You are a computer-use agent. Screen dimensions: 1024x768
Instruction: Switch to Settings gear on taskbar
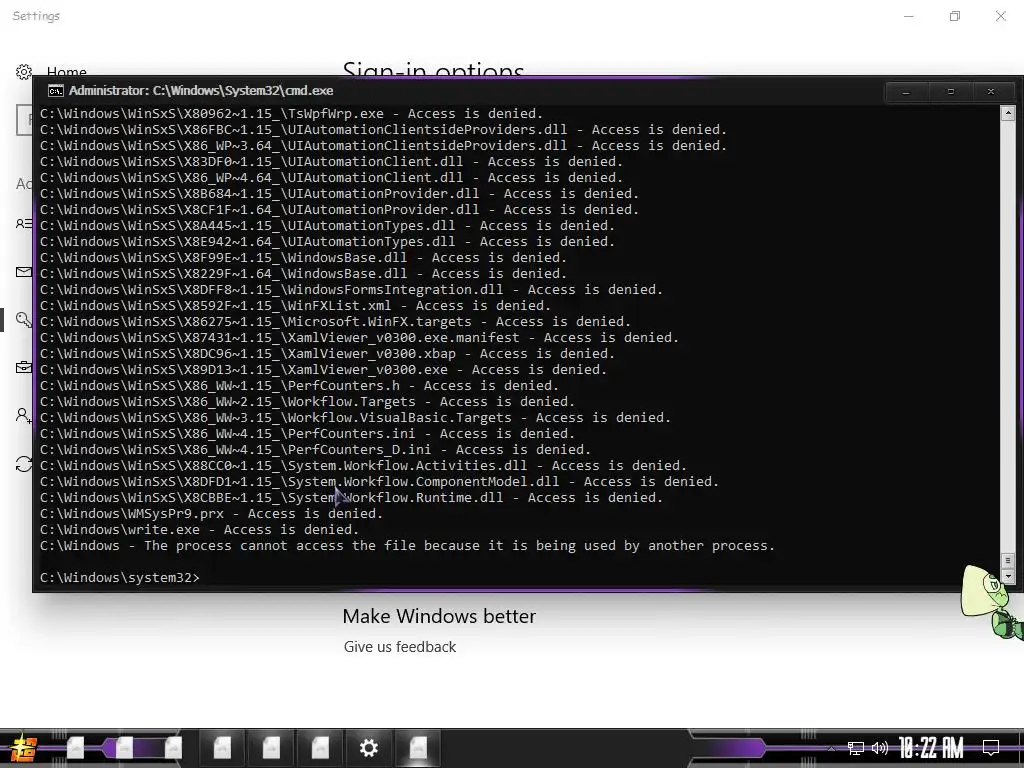point(368,748)
